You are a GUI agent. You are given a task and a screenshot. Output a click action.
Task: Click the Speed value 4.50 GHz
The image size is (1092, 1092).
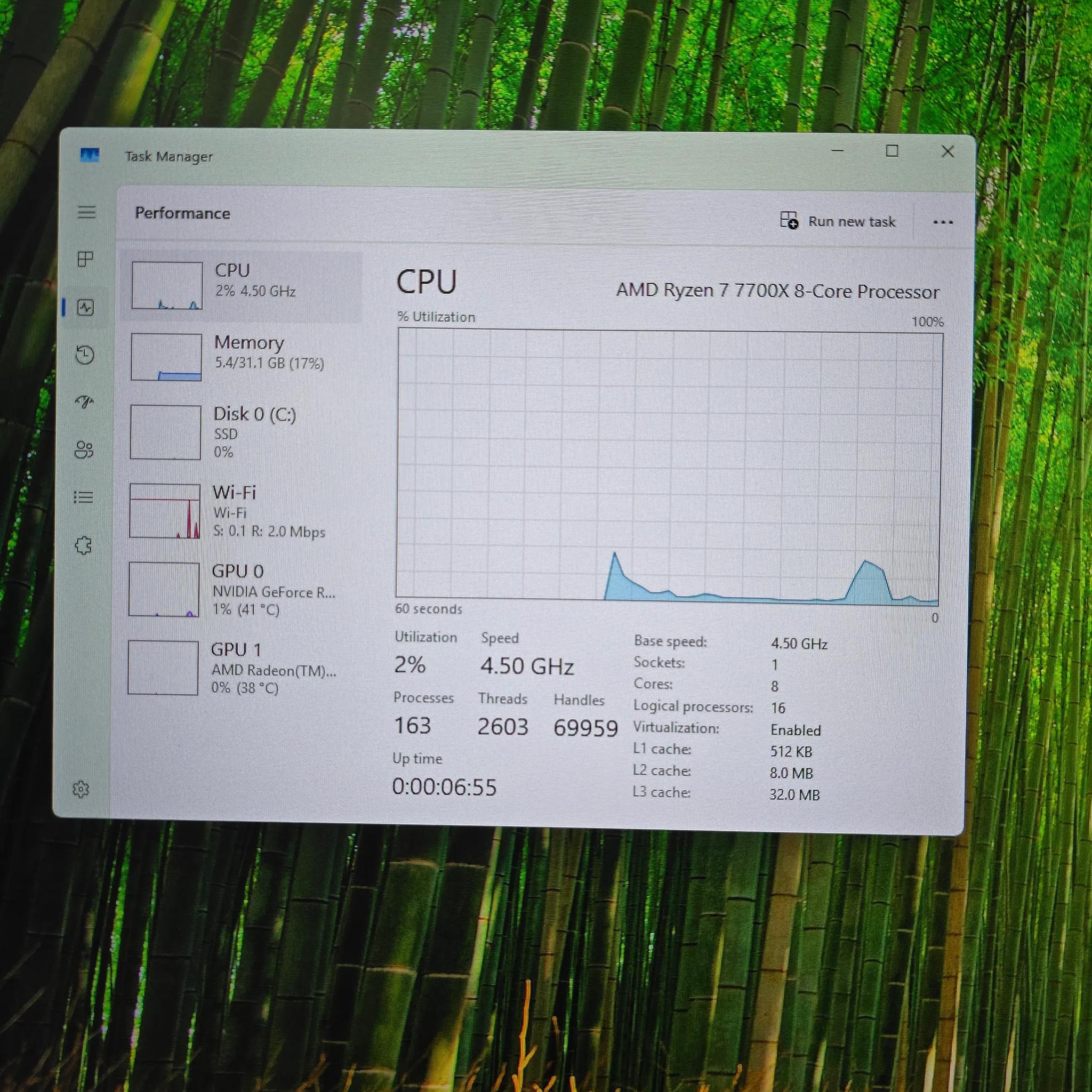(x=527, y=666)
